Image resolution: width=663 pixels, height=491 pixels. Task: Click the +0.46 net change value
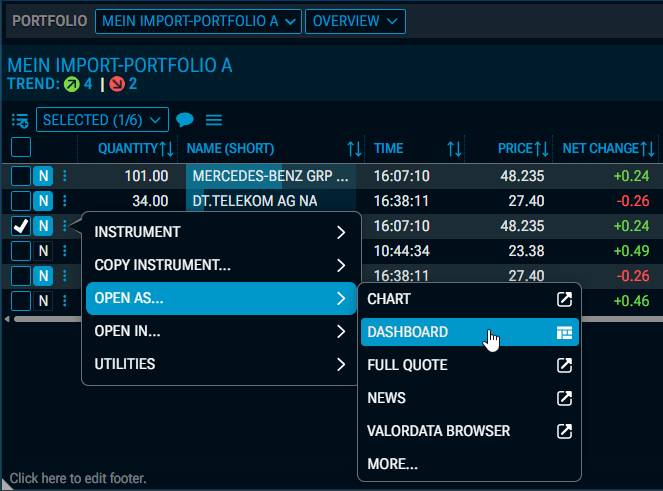click(631, 301)
